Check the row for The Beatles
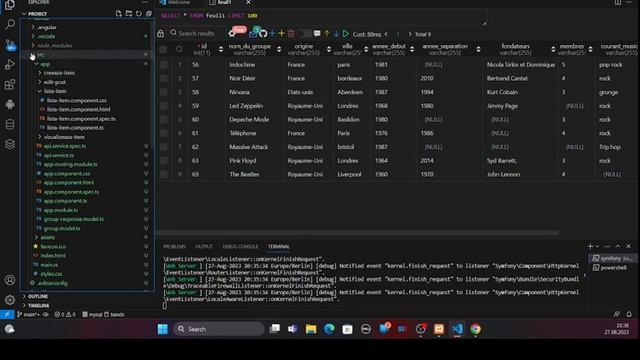This screenshot has width=640, height=360. pyautogui.click(x=164, y=174)
